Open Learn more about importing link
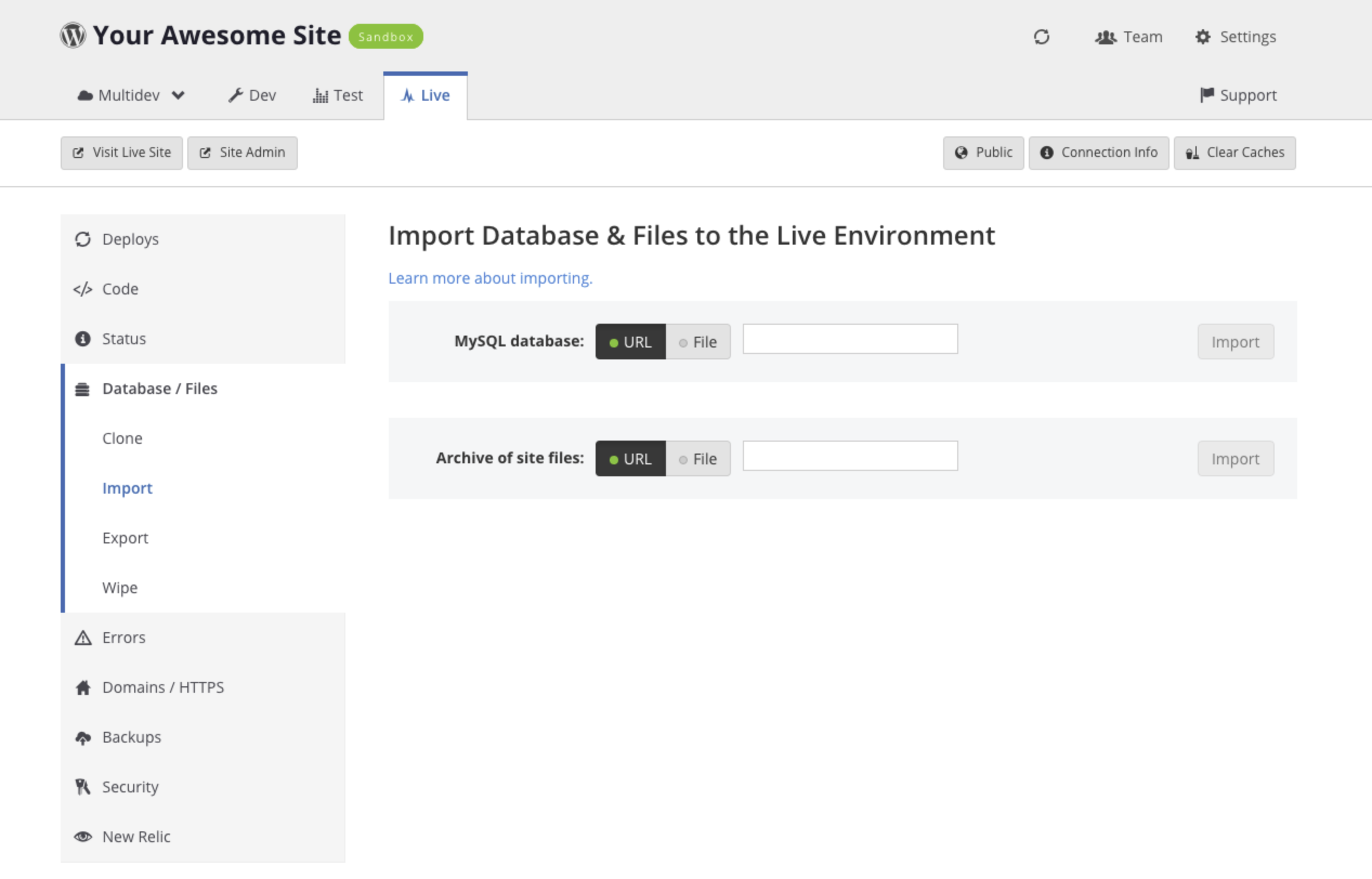1372x879 pixels. click(x=490, y=279)
